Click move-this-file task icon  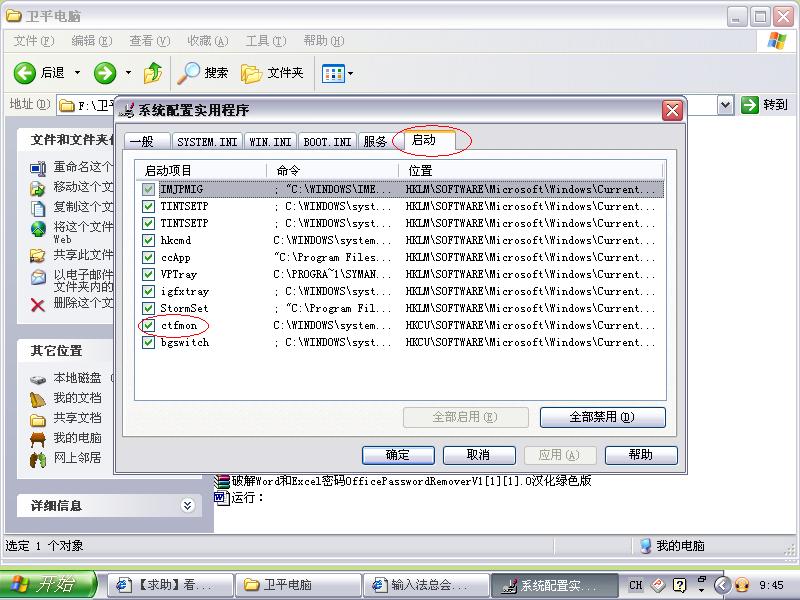(x=38, y=188)
